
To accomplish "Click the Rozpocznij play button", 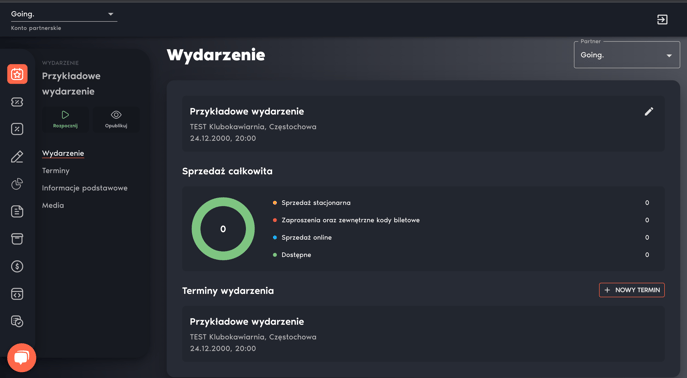I will point(65,119).
